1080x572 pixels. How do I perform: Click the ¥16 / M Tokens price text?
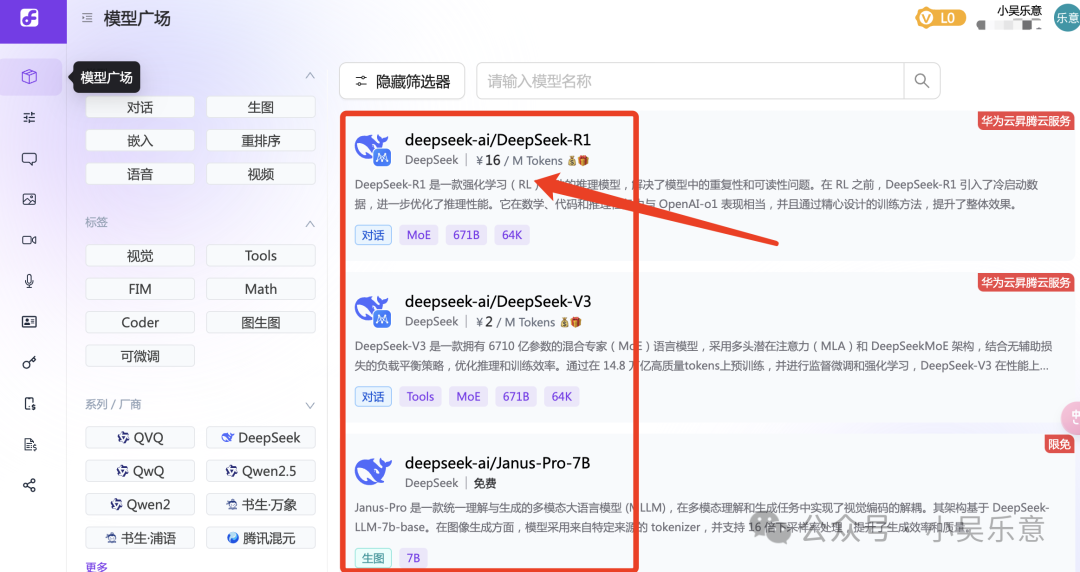(519, 161)
